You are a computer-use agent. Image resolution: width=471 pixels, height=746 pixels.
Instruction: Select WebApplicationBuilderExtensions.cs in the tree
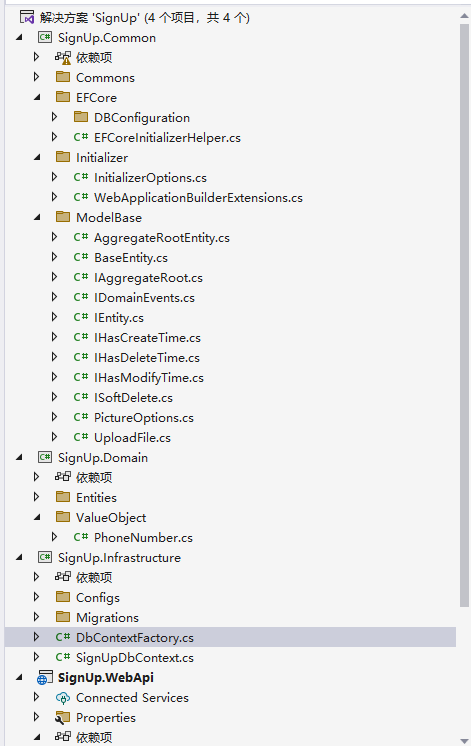(198, 198)
